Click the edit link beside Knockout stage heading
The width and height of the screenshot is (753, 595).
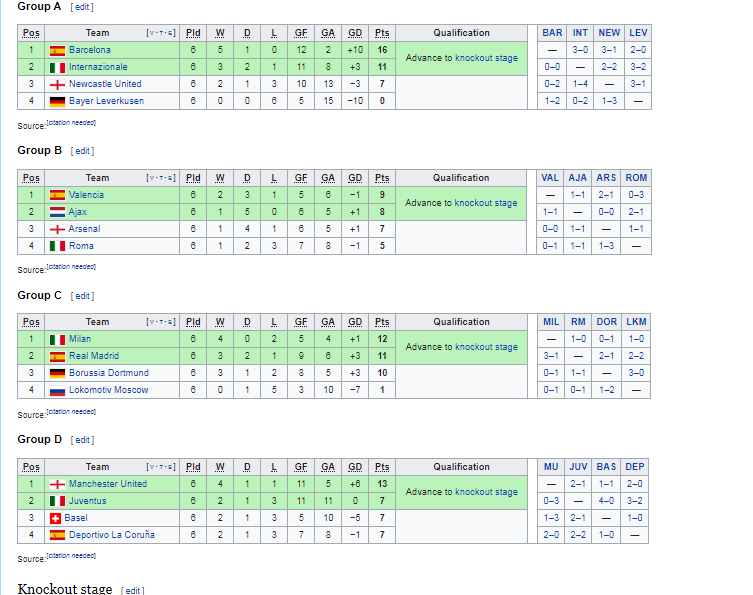point(132,590)
